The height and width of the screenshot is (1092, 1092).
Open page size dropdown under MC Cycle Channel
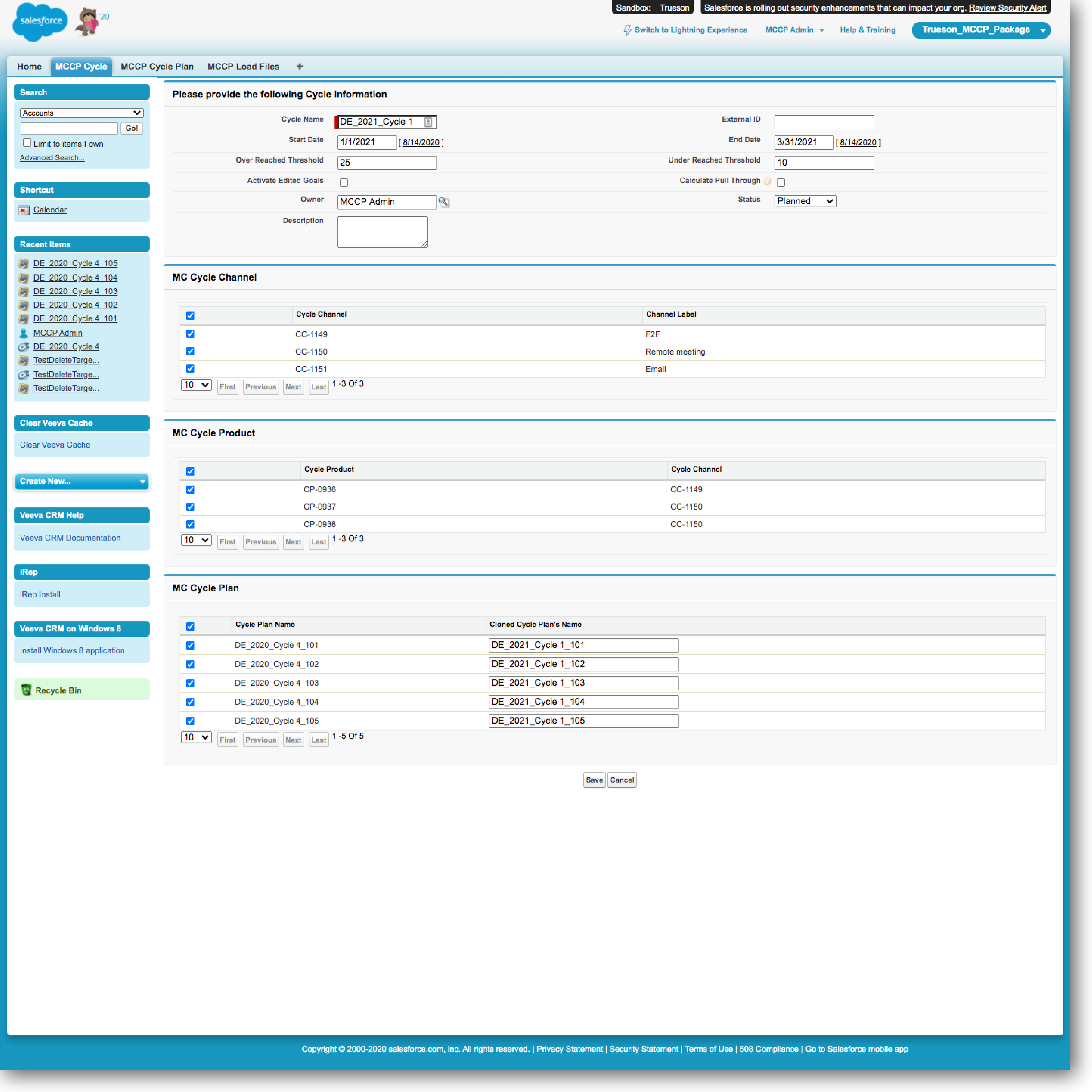(196, 385)
